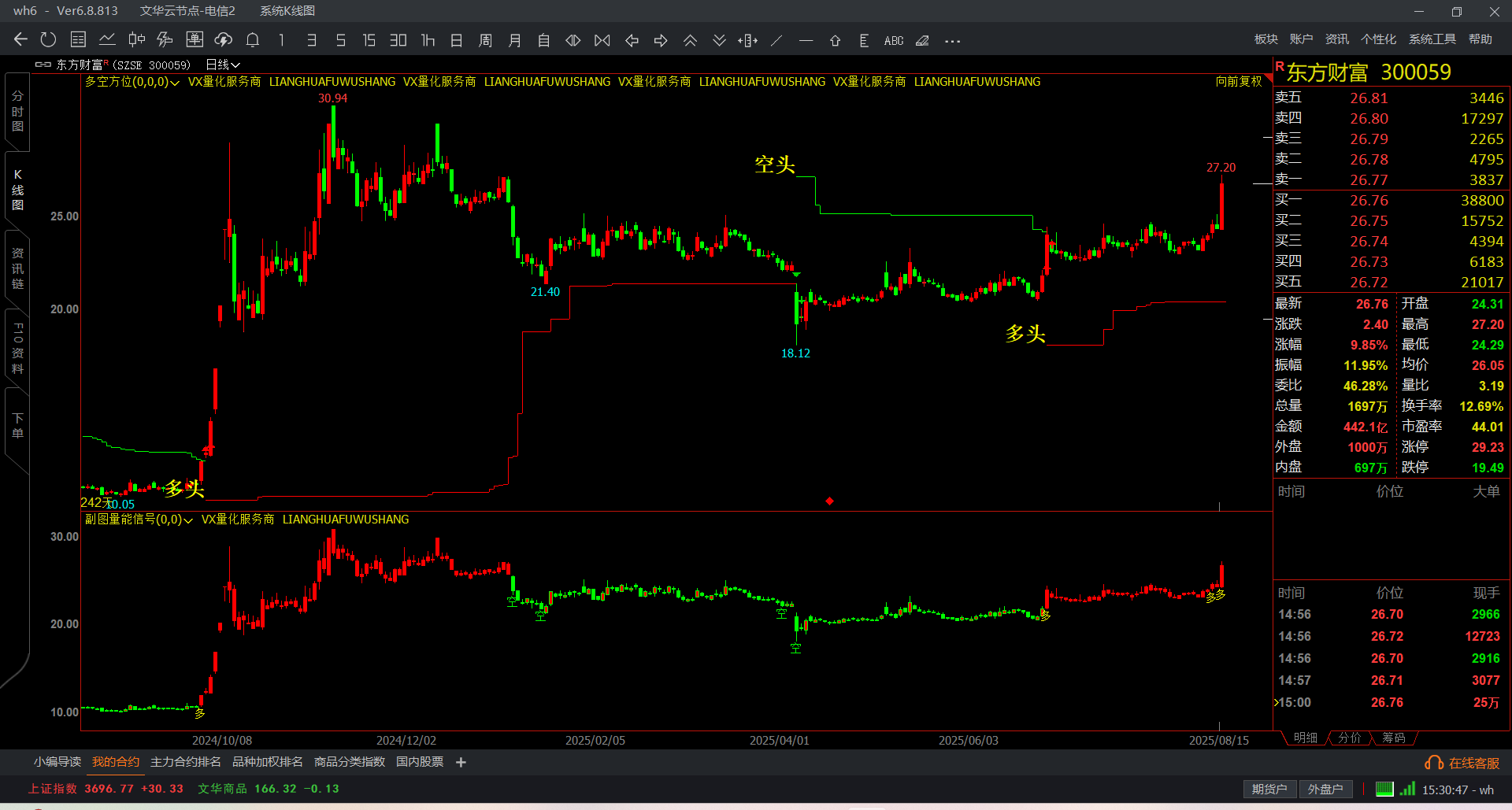Select the 1-minute period button

[x=281, y=40]
